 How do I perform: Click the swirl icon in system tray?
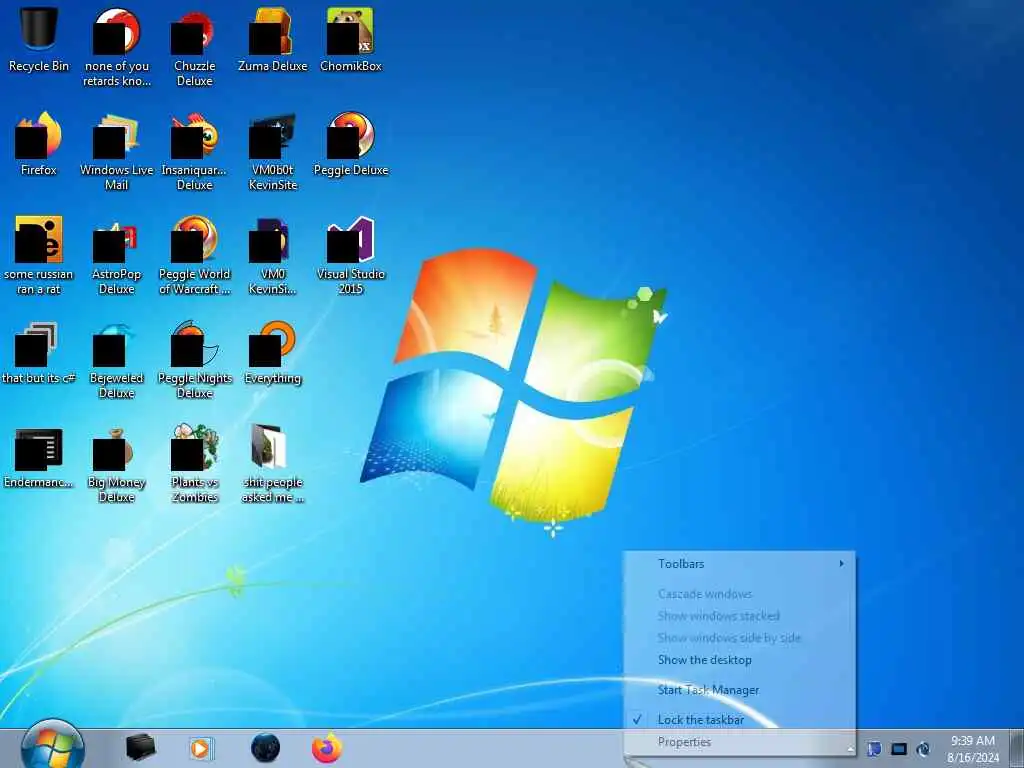(x=923, y=748)
